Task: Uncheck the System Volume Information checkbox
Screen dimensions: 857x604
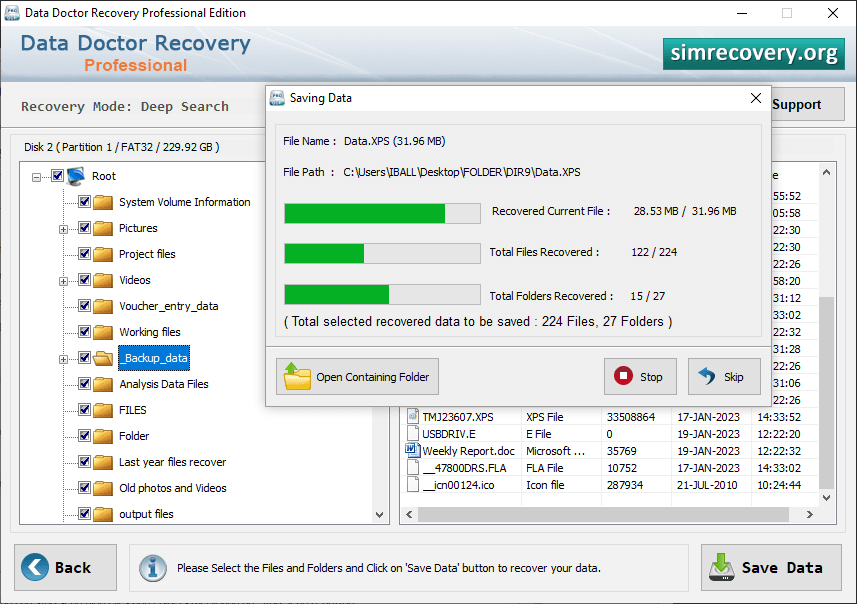Action: pos(84,201)
